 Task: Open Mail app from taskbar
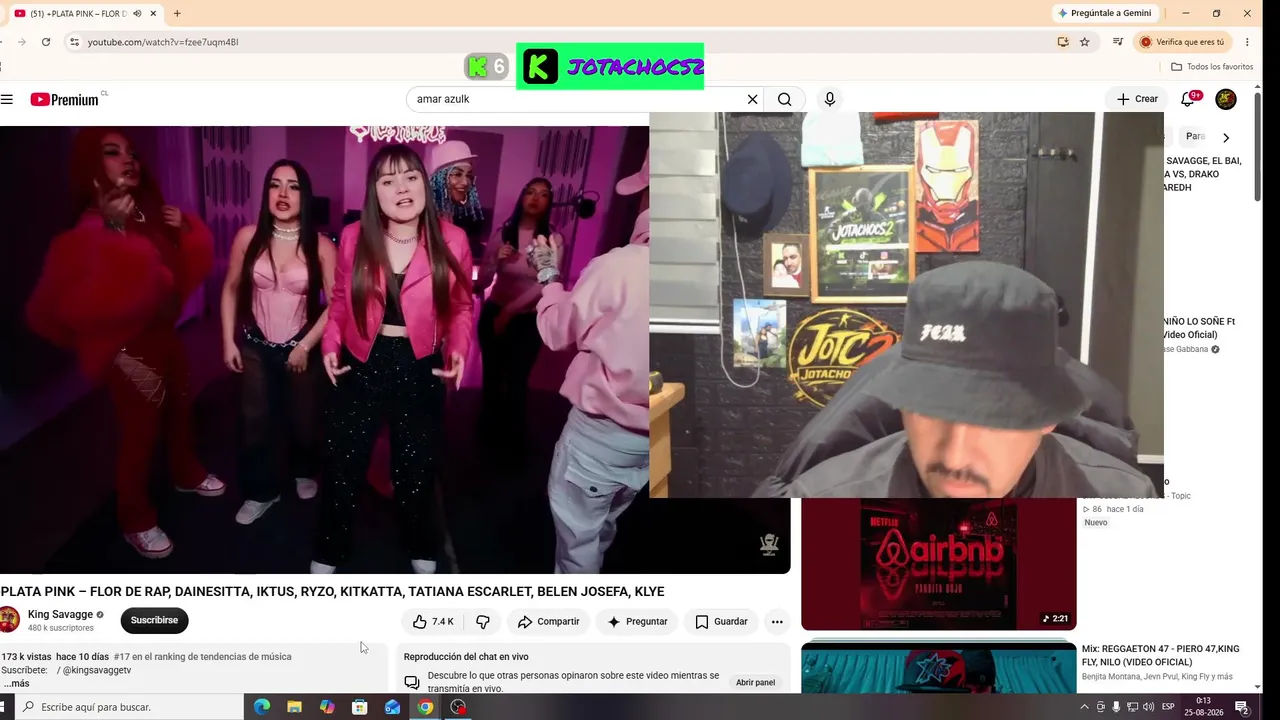pos(392,707)
